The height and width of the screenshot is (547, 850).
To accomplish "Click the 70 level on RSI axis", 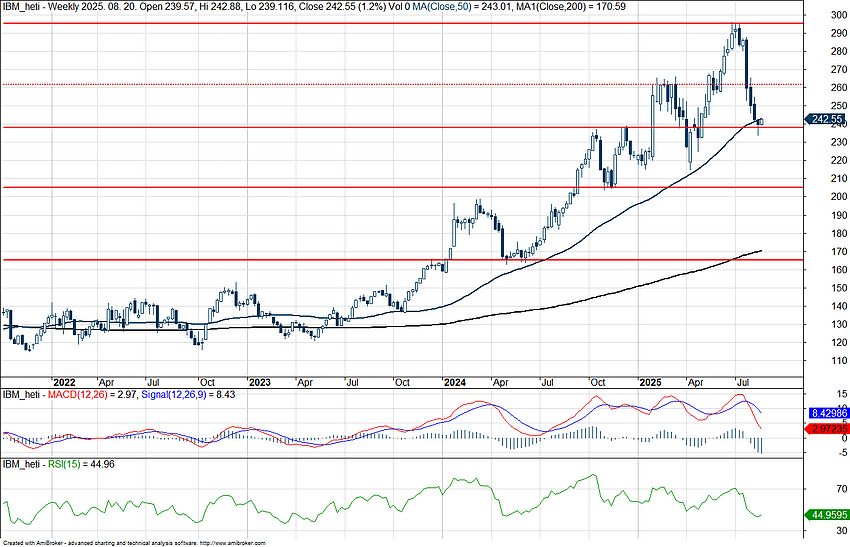I will pos(841,489).
